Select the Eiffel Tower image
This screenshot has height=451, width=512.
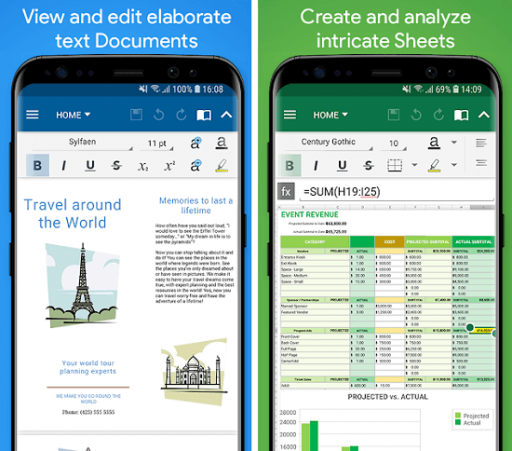click(82, 285)
